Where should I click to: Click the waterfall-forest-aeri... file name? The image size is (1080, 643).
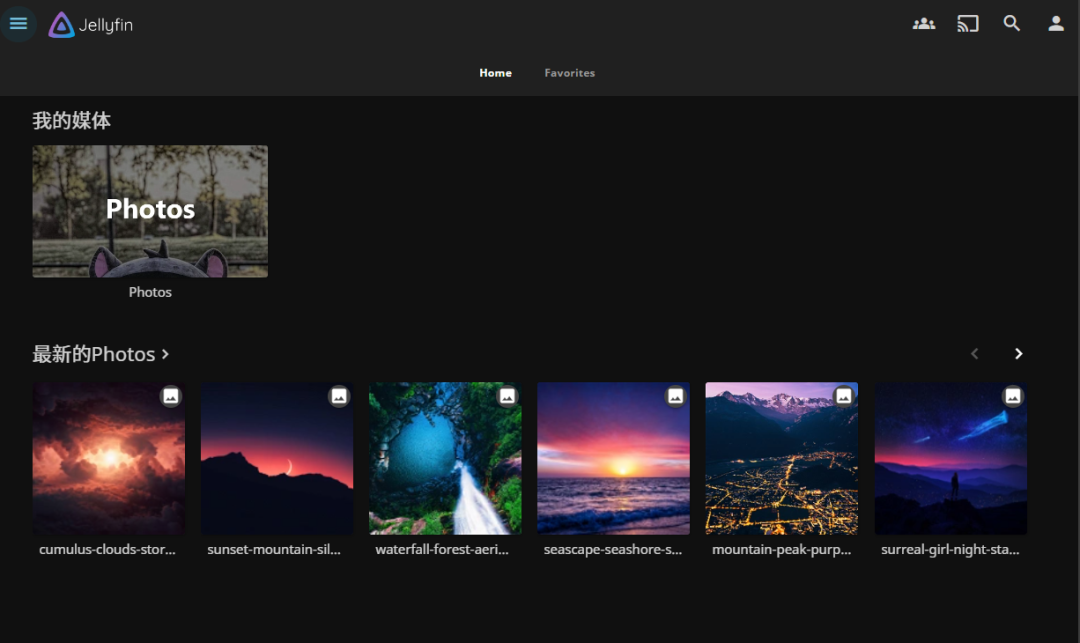(442, 549)
